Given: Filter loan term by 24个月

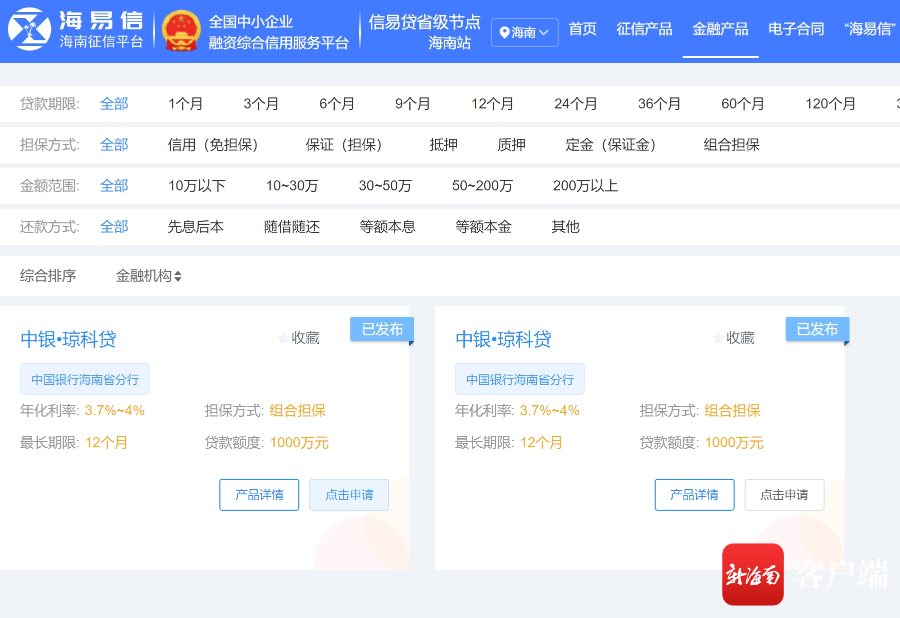Looking at the screenshot, I should coord(576,104).
